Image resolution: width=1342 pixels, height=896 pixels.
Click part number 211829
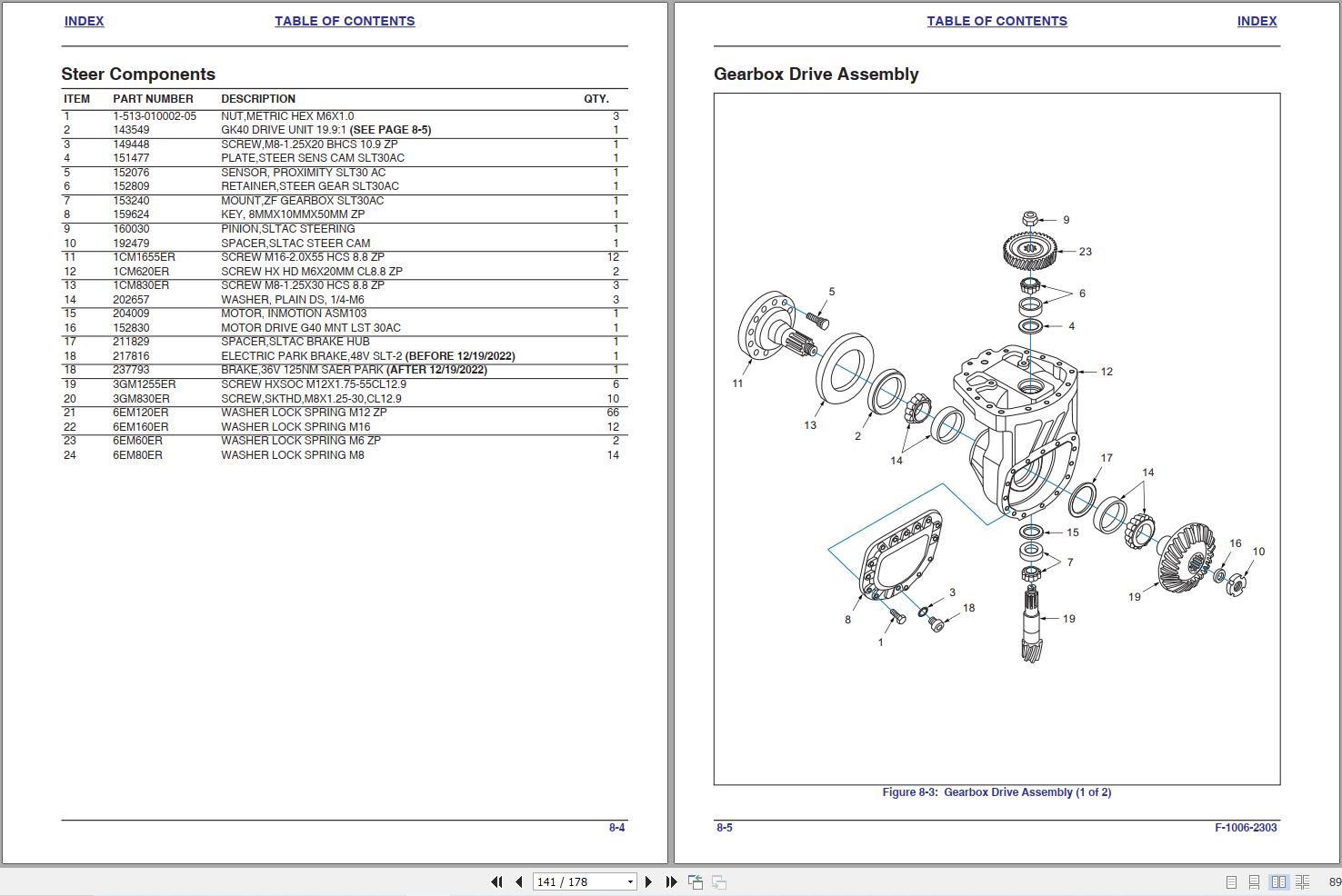pos(131,342)
